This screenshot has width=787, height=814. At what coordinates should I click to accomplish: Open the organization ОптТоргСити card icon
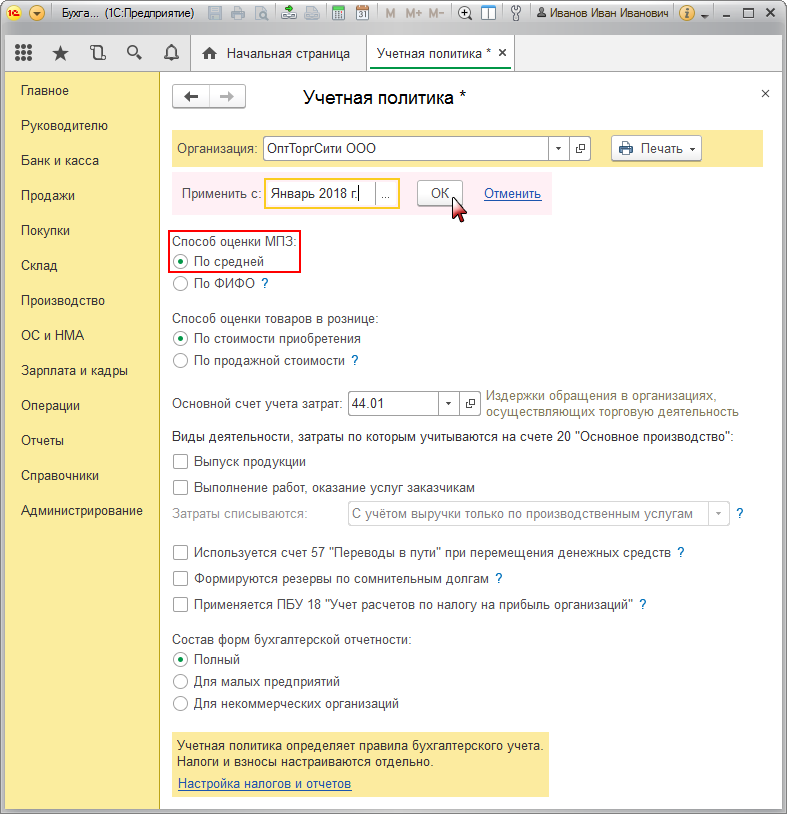click(580, 148)
